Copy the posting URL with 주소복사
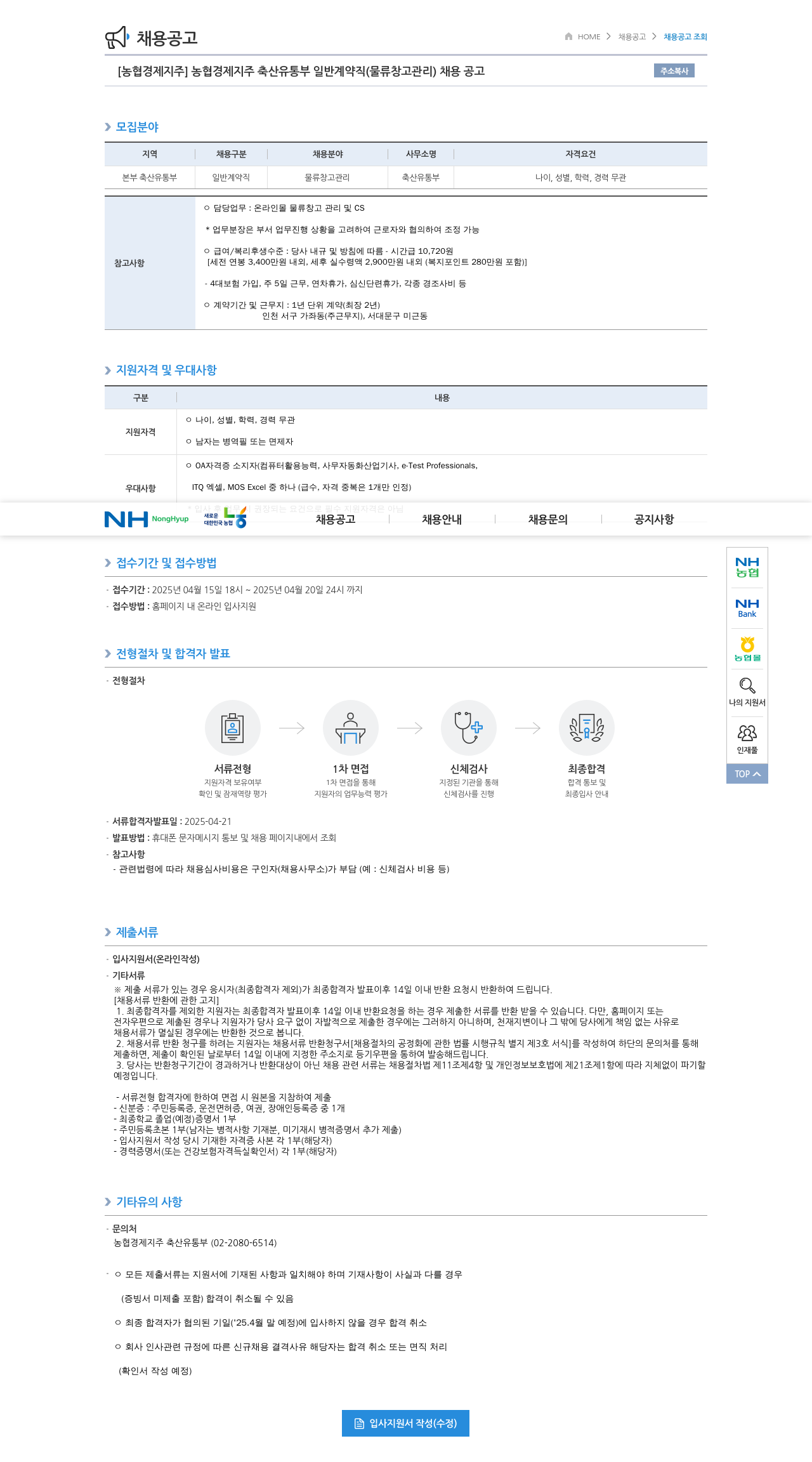The height and width of the screenshot is (1462, 812). tap(674, 71)
